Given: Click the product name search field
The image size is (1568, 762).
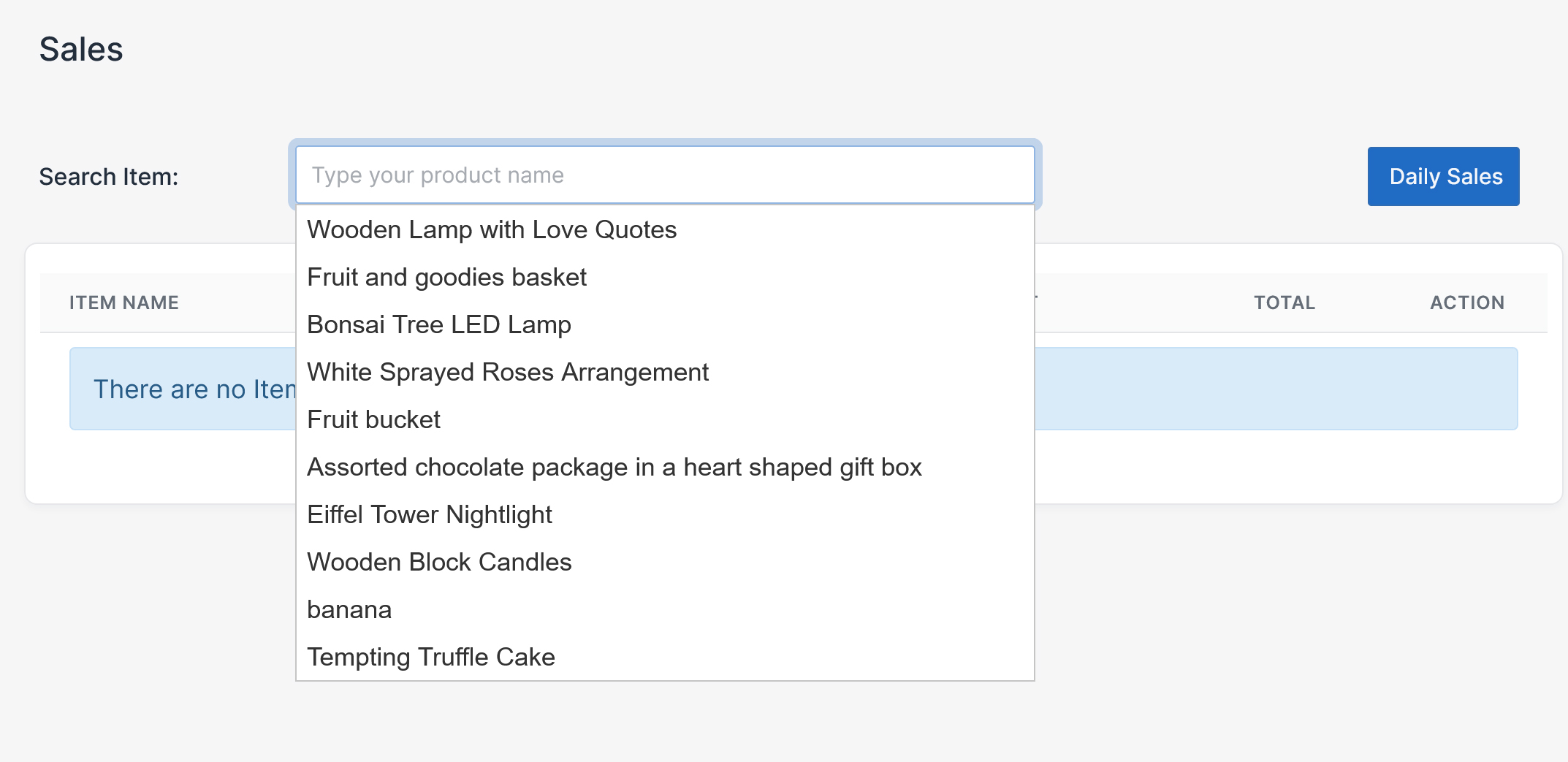Looking at the screenshot, I should 665,175.
